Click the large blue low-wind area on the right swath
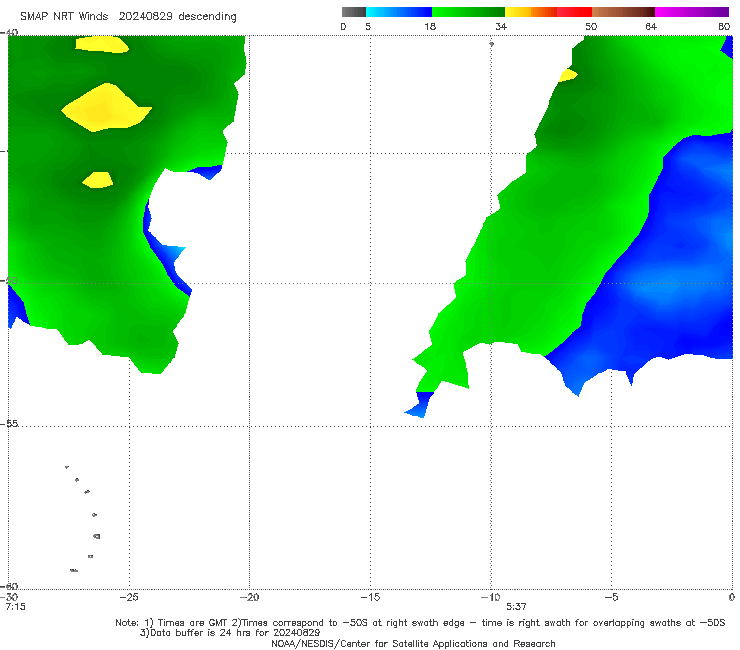The height and width of the screenshot is (650, 740). click(661, 264)
